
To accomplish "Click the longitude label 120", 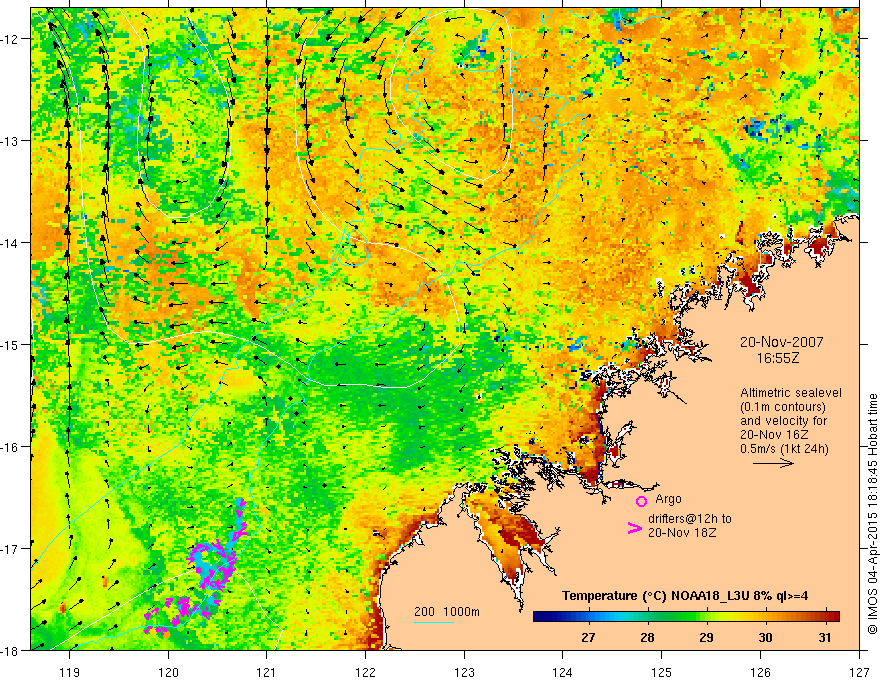I will tap(168, 672).
